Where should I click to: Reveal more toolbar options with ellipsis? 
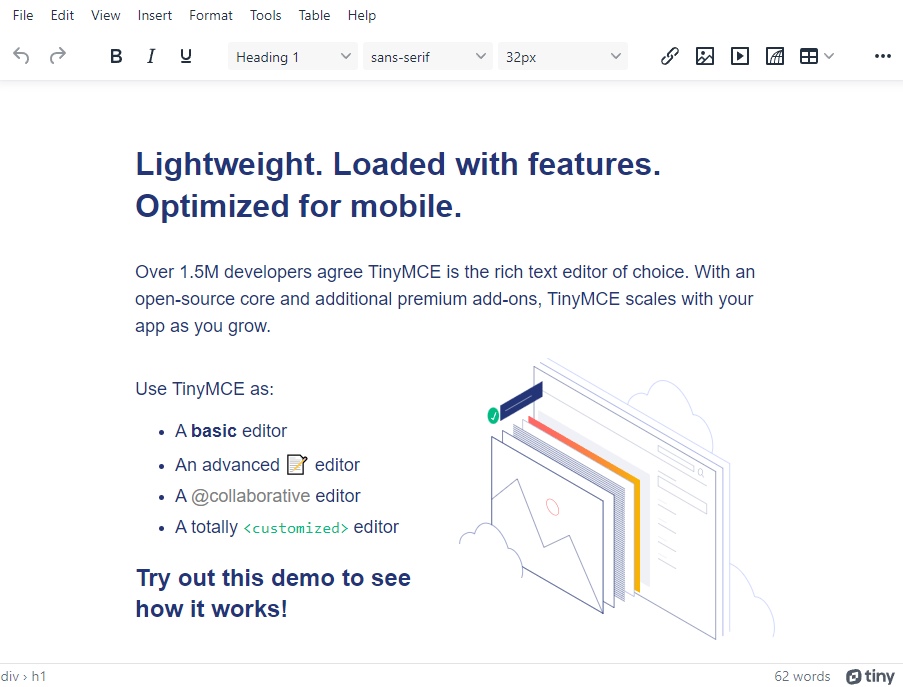883,56
